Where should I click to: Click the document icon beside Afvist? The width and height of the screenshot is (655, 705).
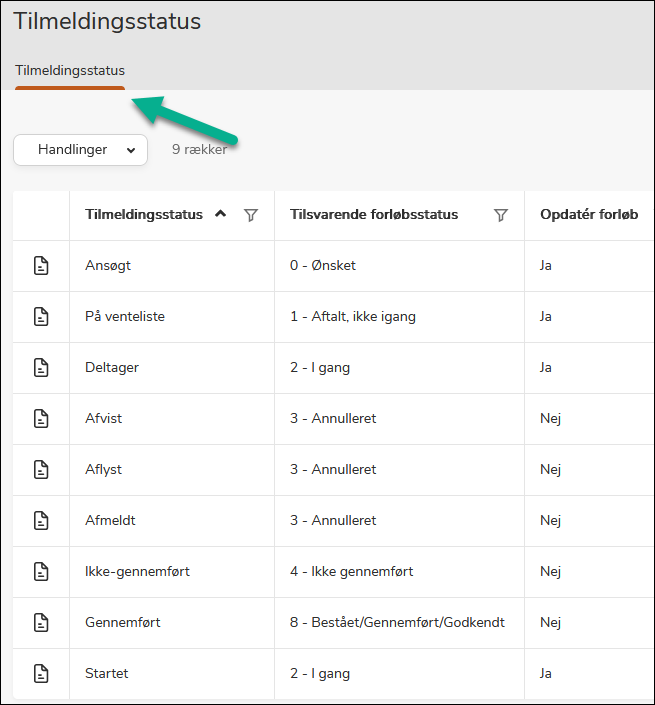point(41,419)
